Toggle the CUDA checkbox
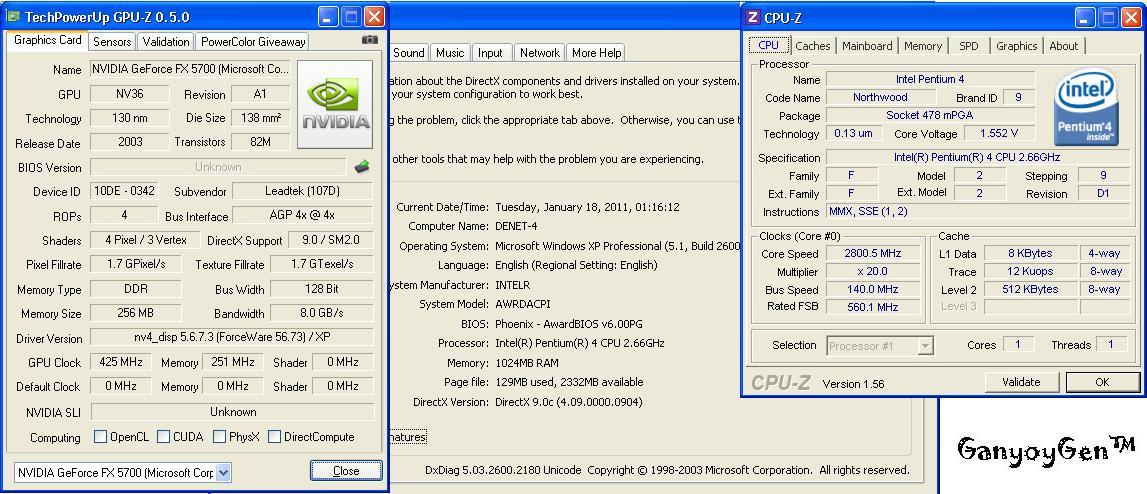 (x=163, y=437)
